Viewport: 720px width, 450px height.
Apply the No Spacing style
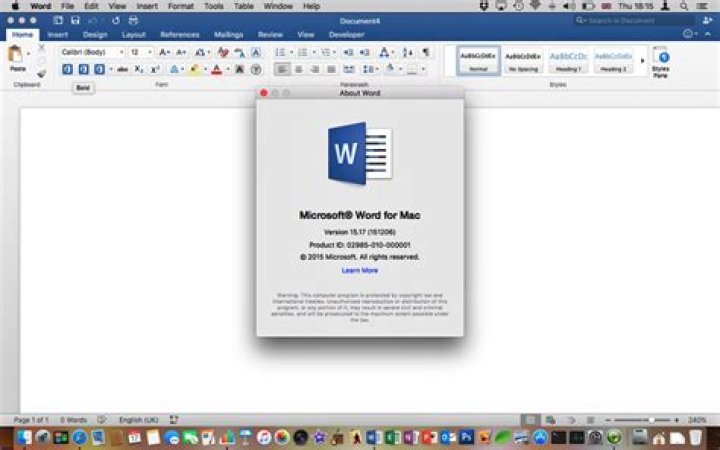[x=523, y=61]
